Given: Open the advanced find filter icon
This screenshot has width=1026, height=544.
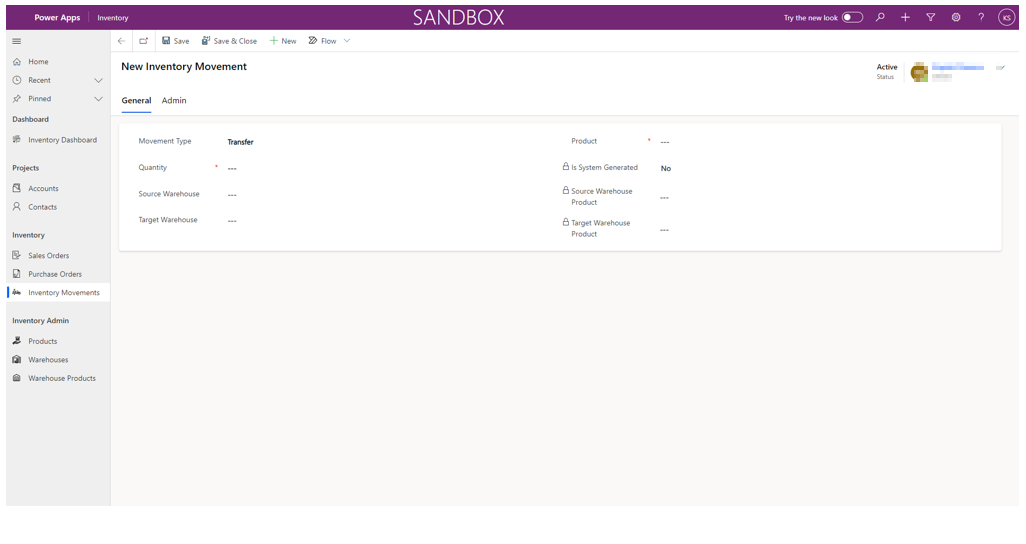Looking at the screenshot, I should pos(930,17).
